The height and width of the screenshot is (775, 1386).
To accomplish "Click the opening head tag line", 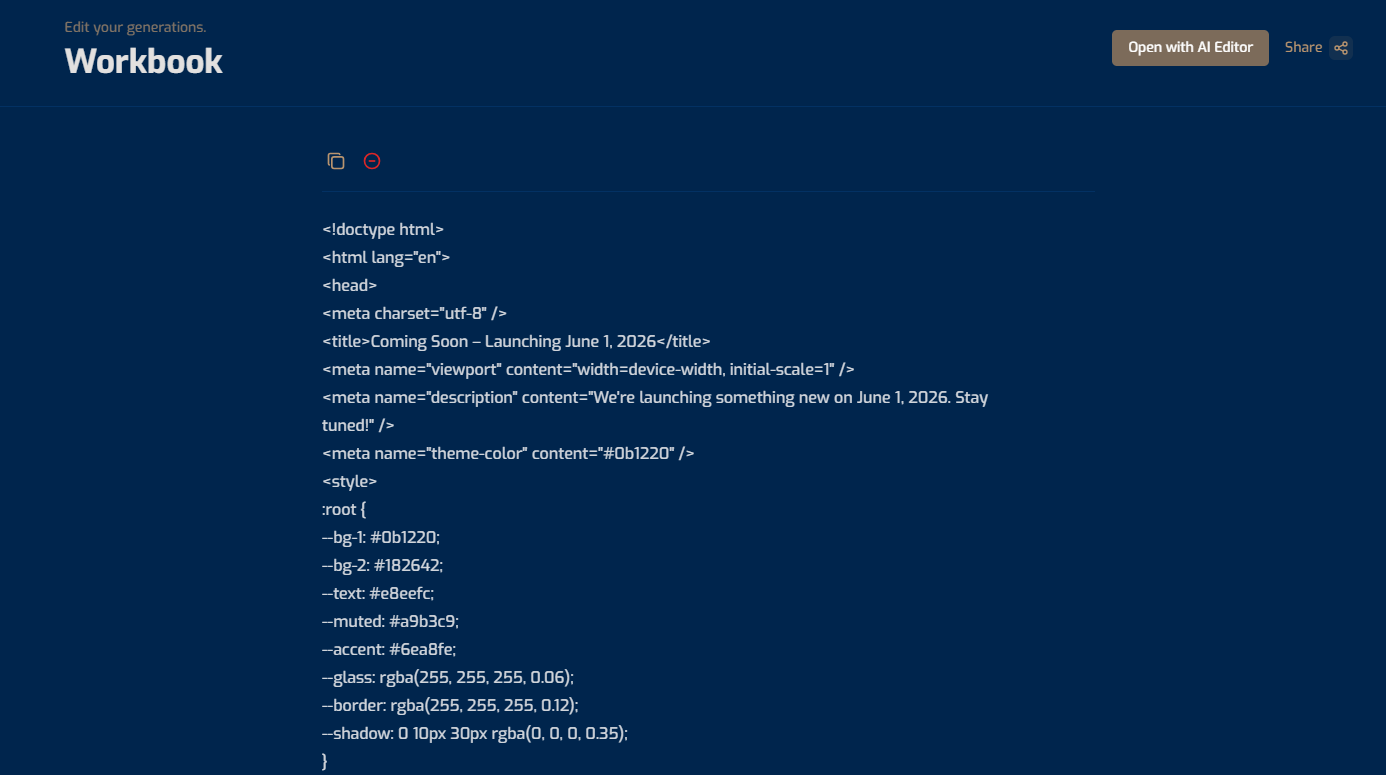I will pyautogui.click(x=349, y=285).
